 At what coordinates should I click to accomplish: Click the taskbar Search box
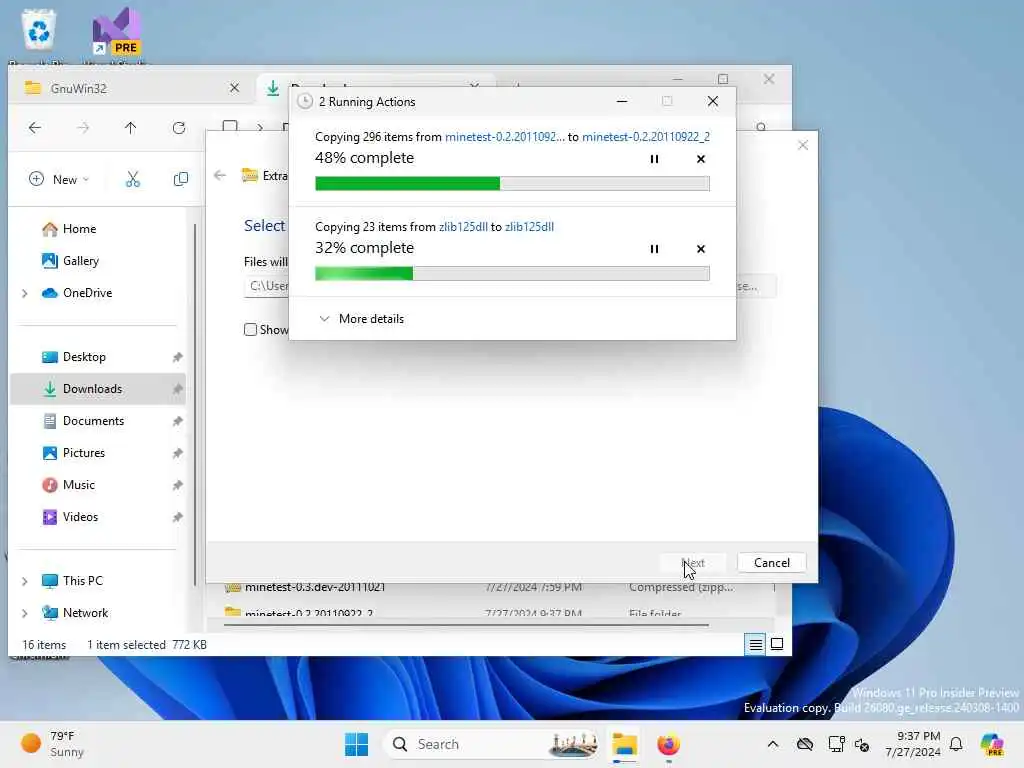click(492, 744)
